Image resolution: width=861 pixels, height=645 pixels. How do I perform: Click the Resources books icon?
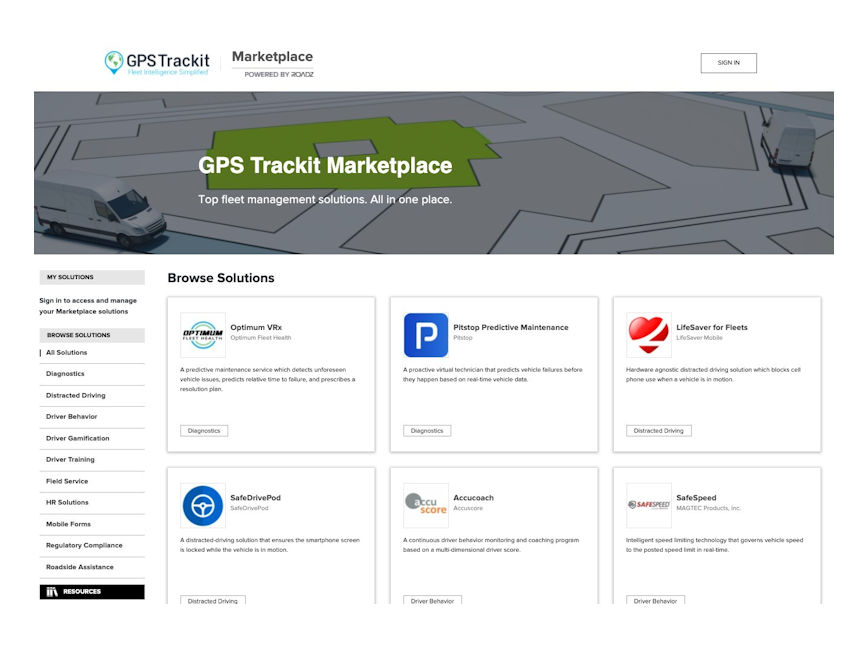[52, 592]
